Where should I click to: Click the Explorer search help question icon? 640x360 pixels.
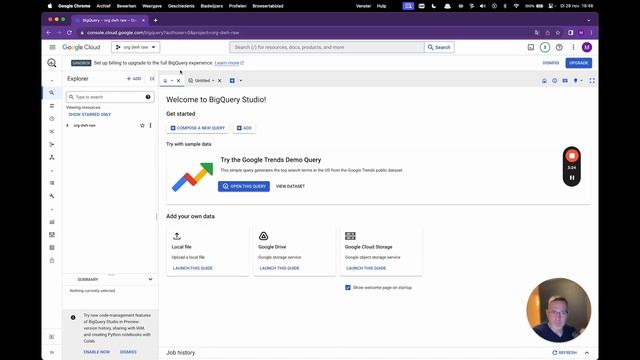148,97
